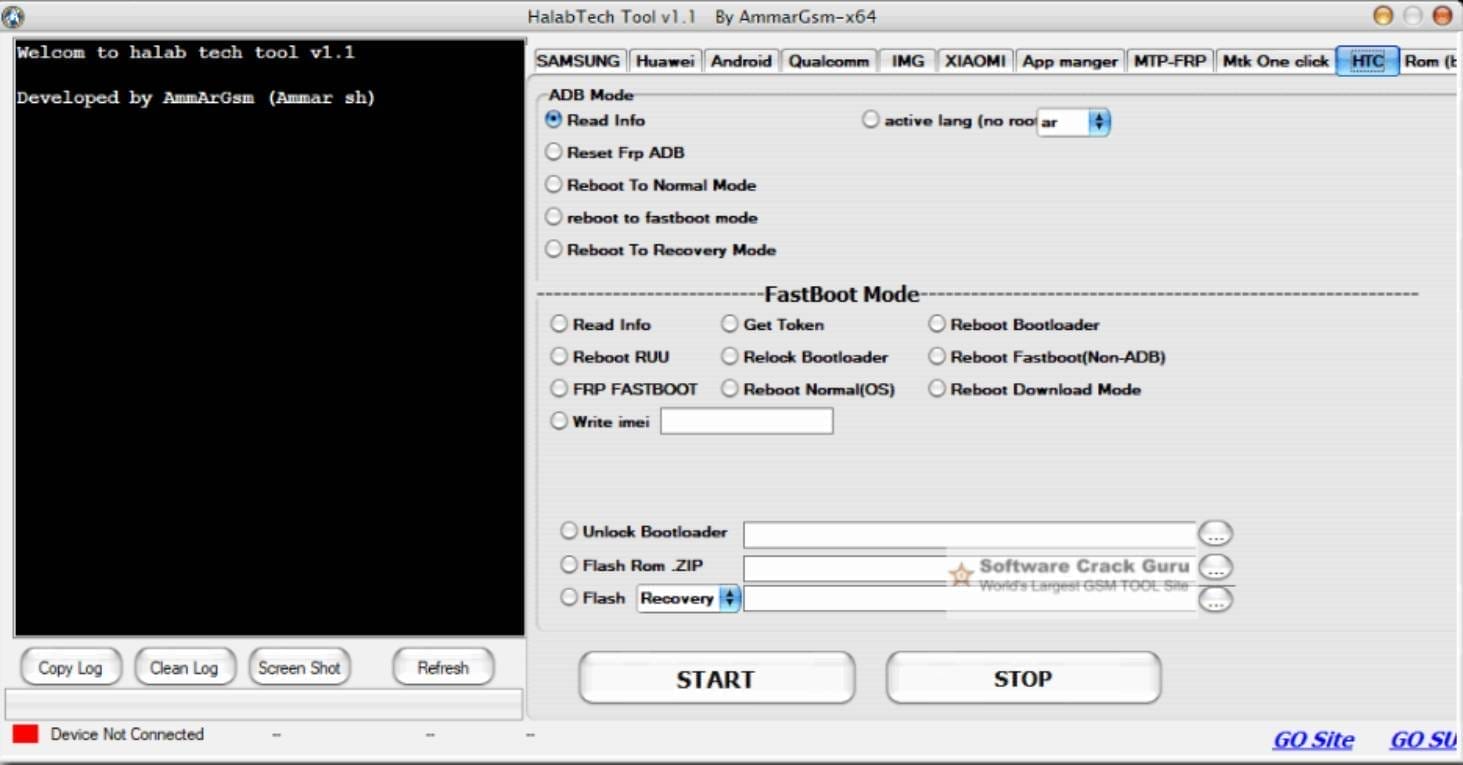Click the Write imei input field

(746, 421)
